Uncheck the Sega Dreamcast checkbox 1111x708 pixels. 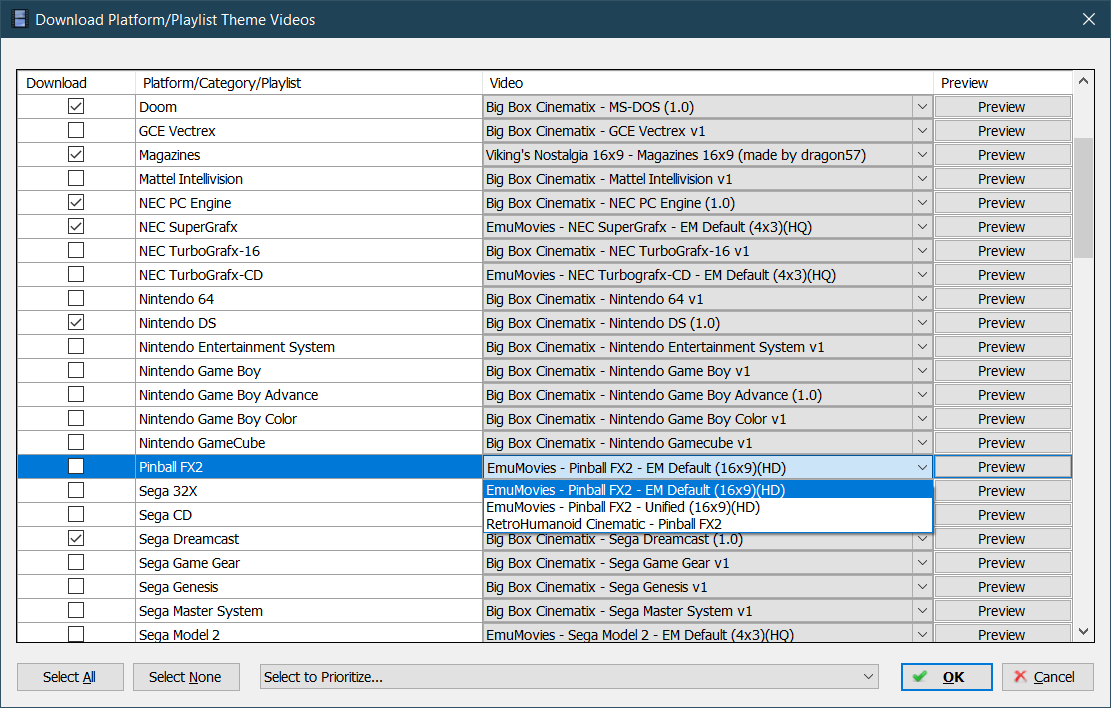tap(76, 539)
